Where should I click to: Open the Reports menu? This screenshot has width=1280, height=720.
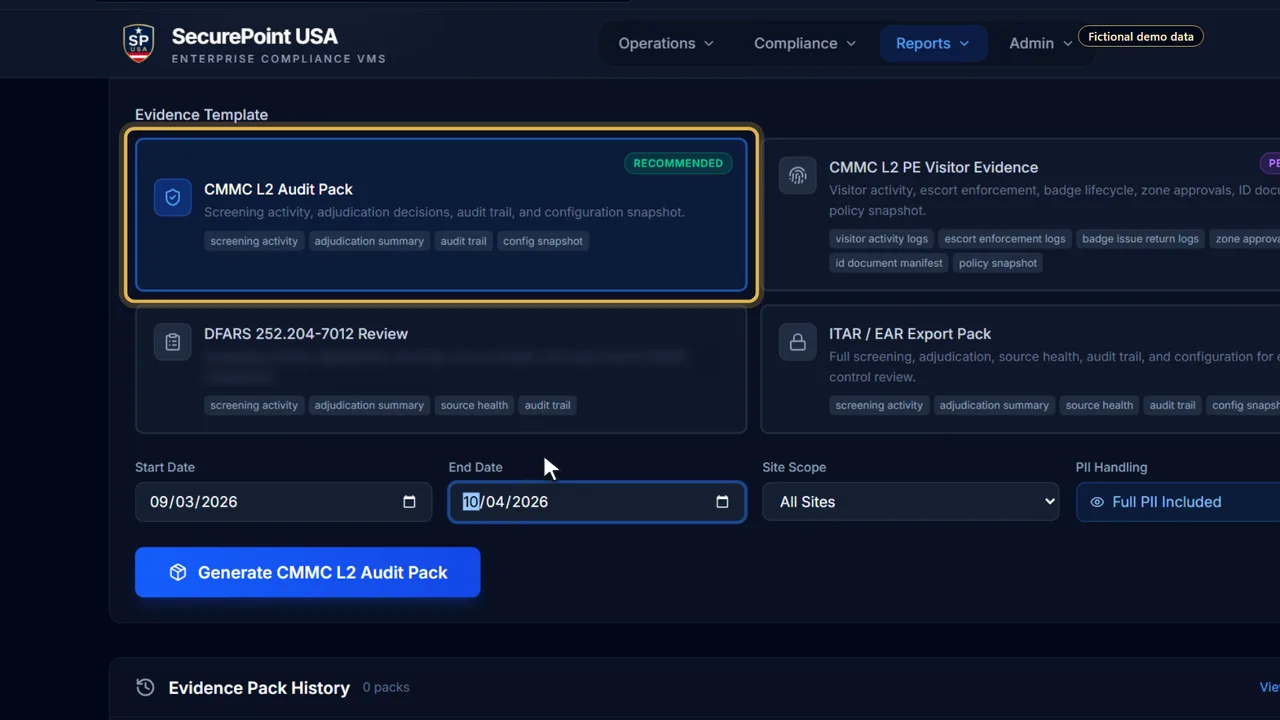point(933,43)
